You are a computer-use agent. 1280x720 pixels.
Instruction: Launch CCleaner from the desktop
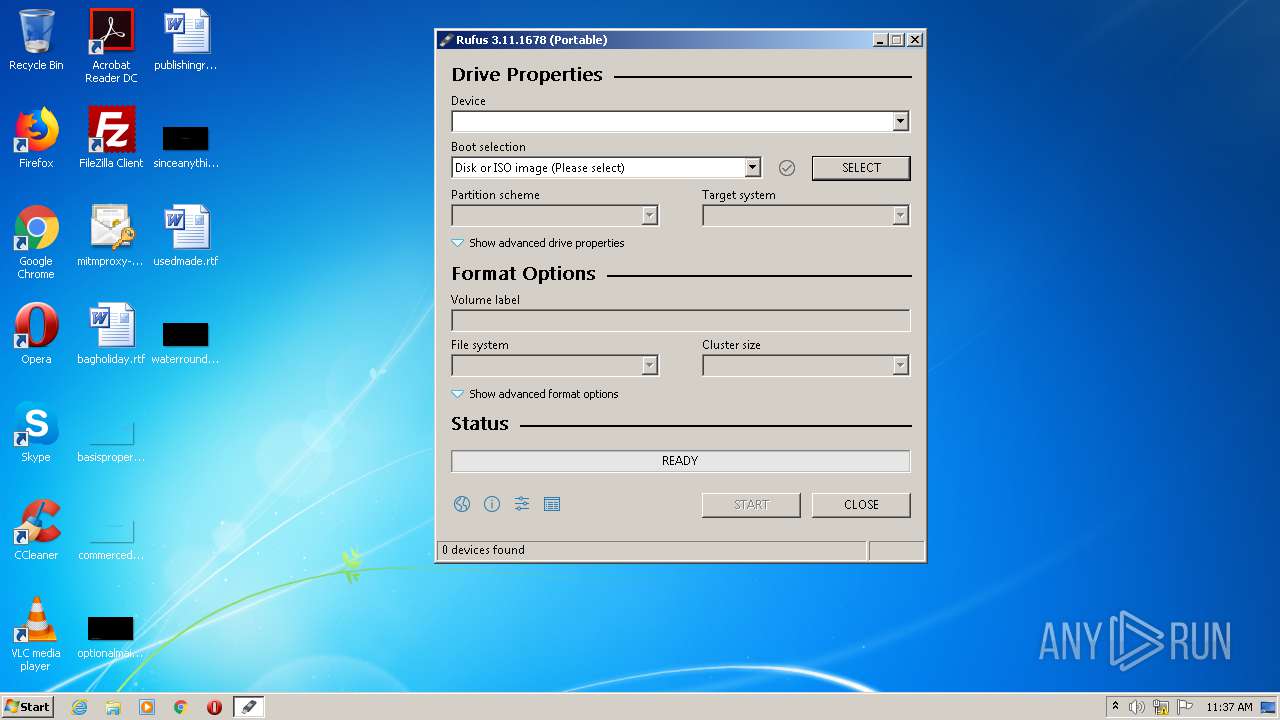[x=36, y=530]
